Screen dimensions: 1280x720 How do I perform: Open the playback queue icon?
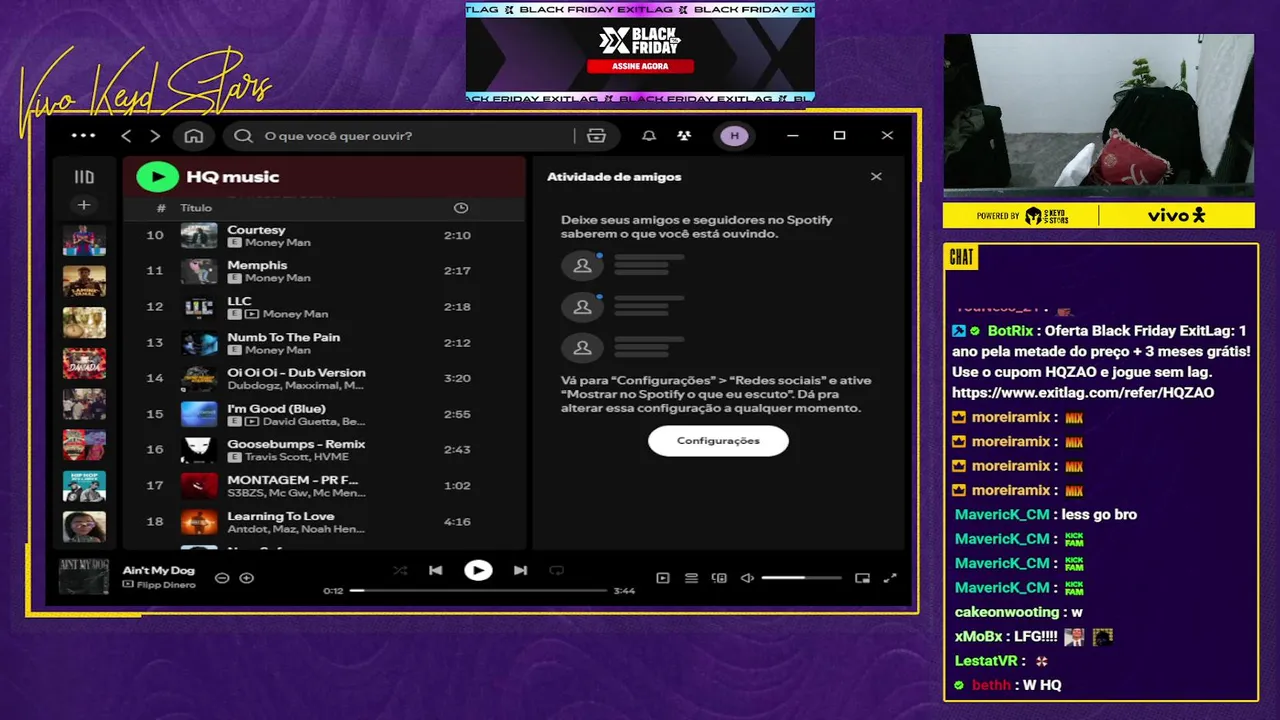691,578
